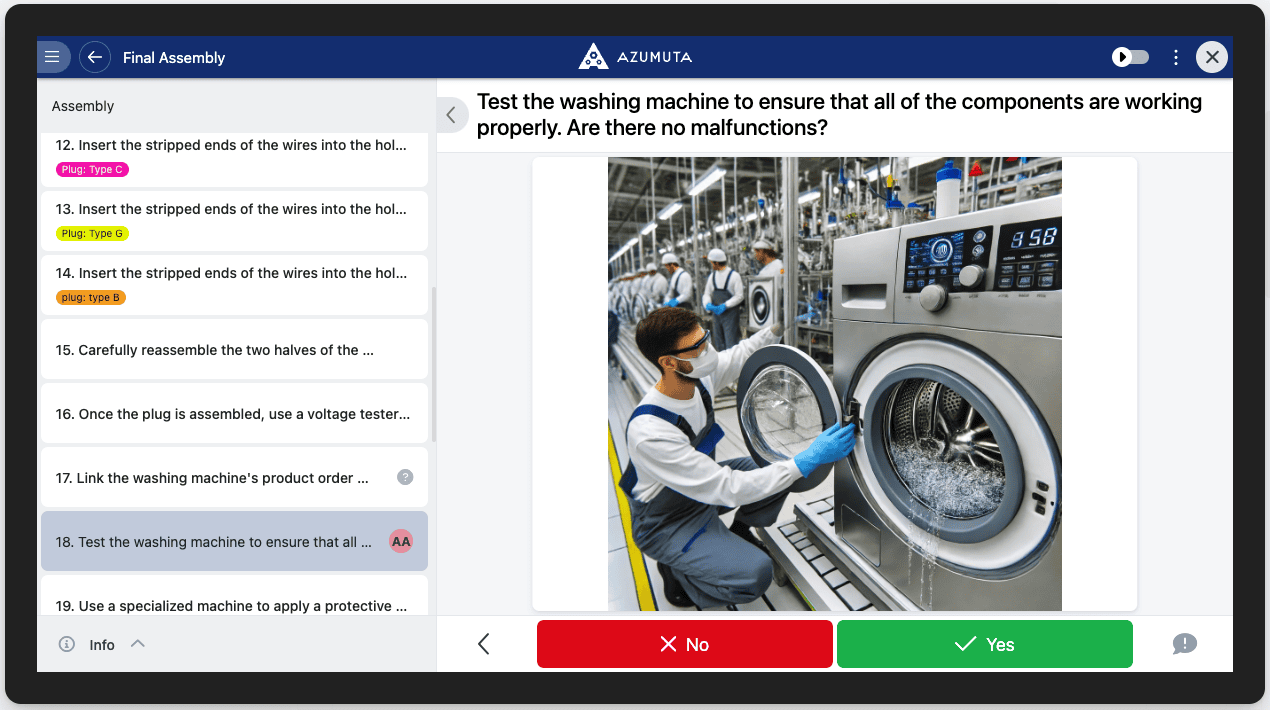Click the help question mark on step 17
This screenshot has width=1270, height=710.
pos(405,477)
